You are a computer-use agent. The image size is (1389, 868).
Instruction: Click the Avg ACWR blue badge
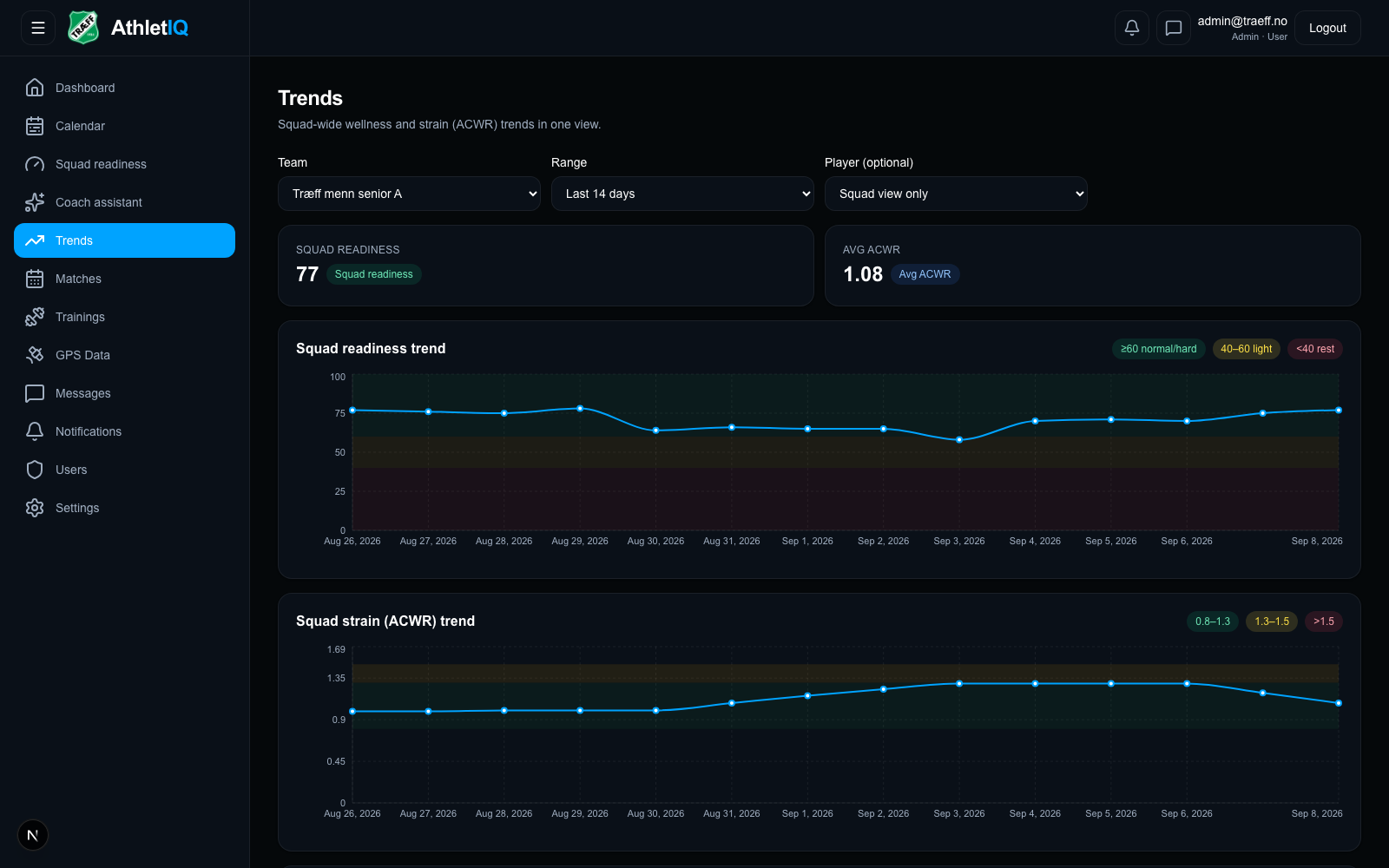(925, 274)
